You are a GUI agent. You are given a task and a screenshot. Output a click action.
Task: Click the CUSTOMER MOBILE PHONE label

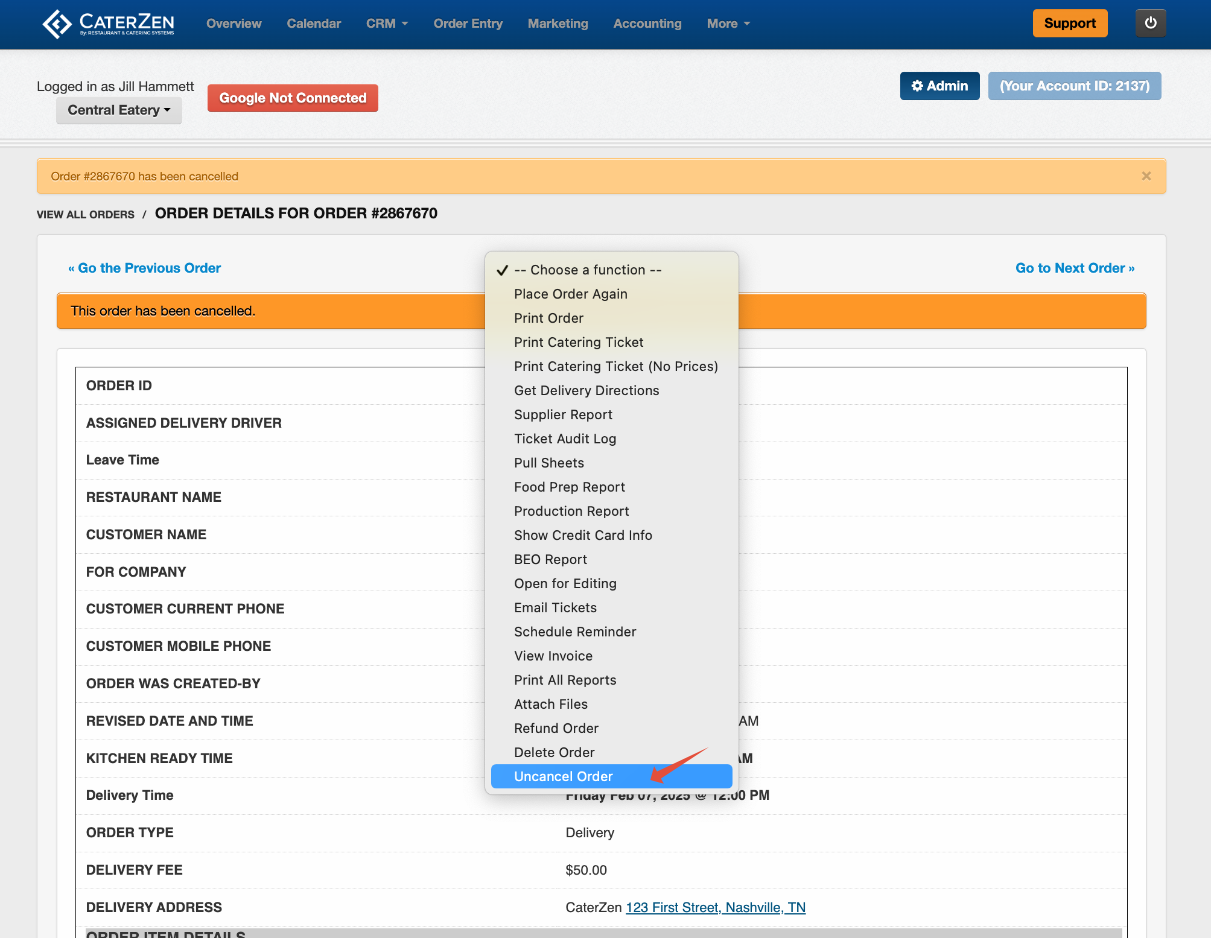tap(178, 646)
